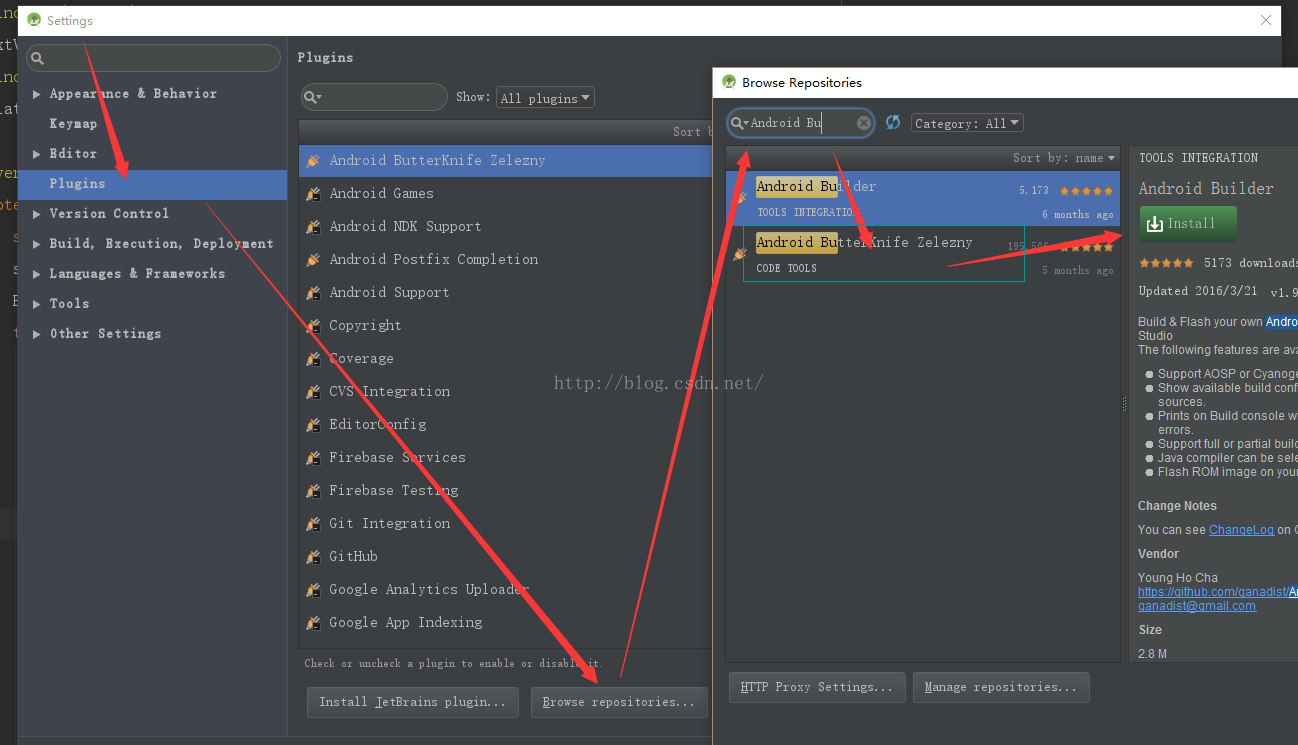Click the plugin icon next to Git Integration

click(x=313, y=523)
